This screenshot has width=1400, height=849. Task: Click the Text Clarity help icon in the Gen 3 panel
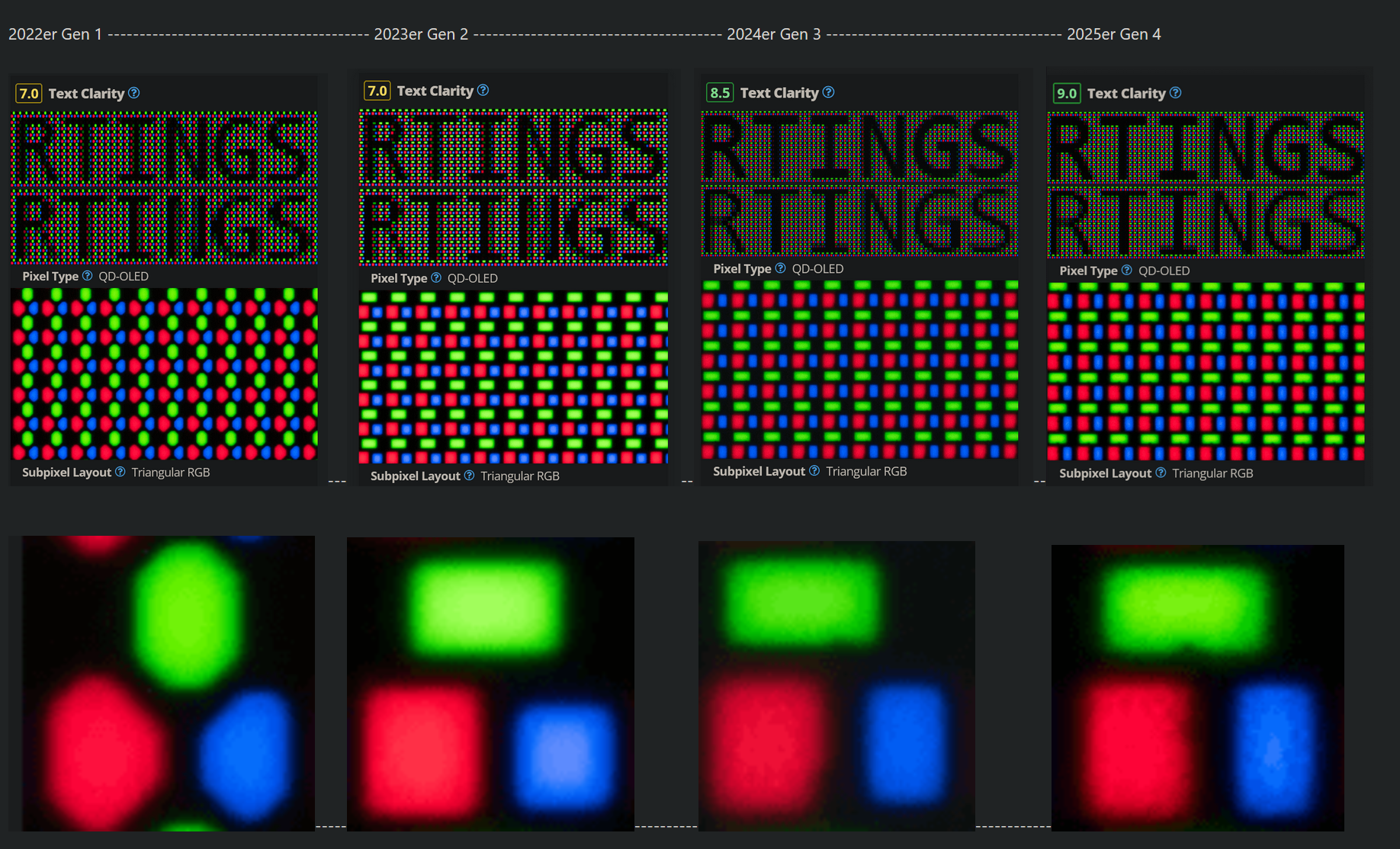coord(828,92)
